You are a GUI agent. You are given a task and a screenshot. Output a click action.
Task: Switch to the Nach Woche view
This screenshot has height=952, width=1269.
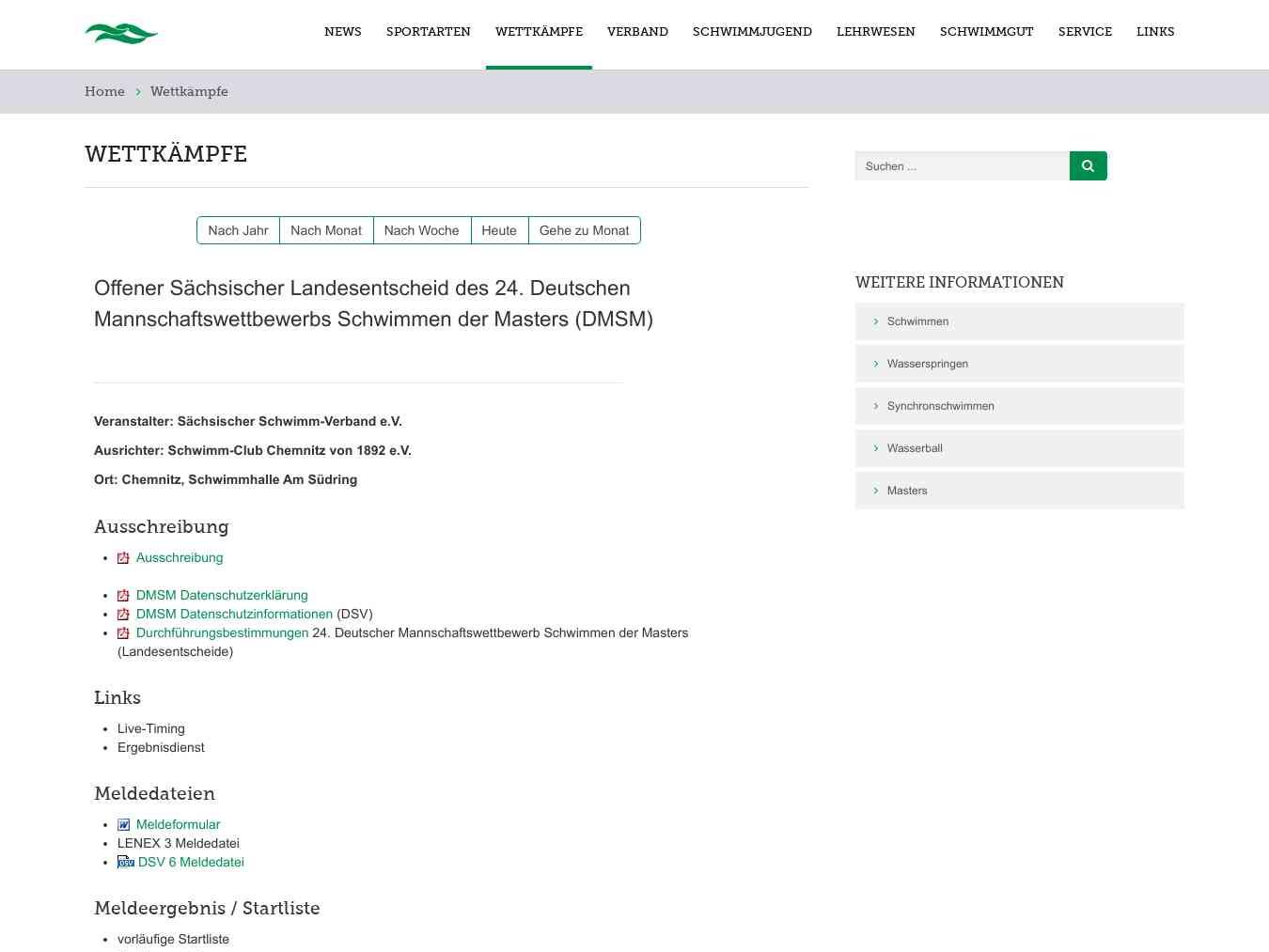pos(421,230)
